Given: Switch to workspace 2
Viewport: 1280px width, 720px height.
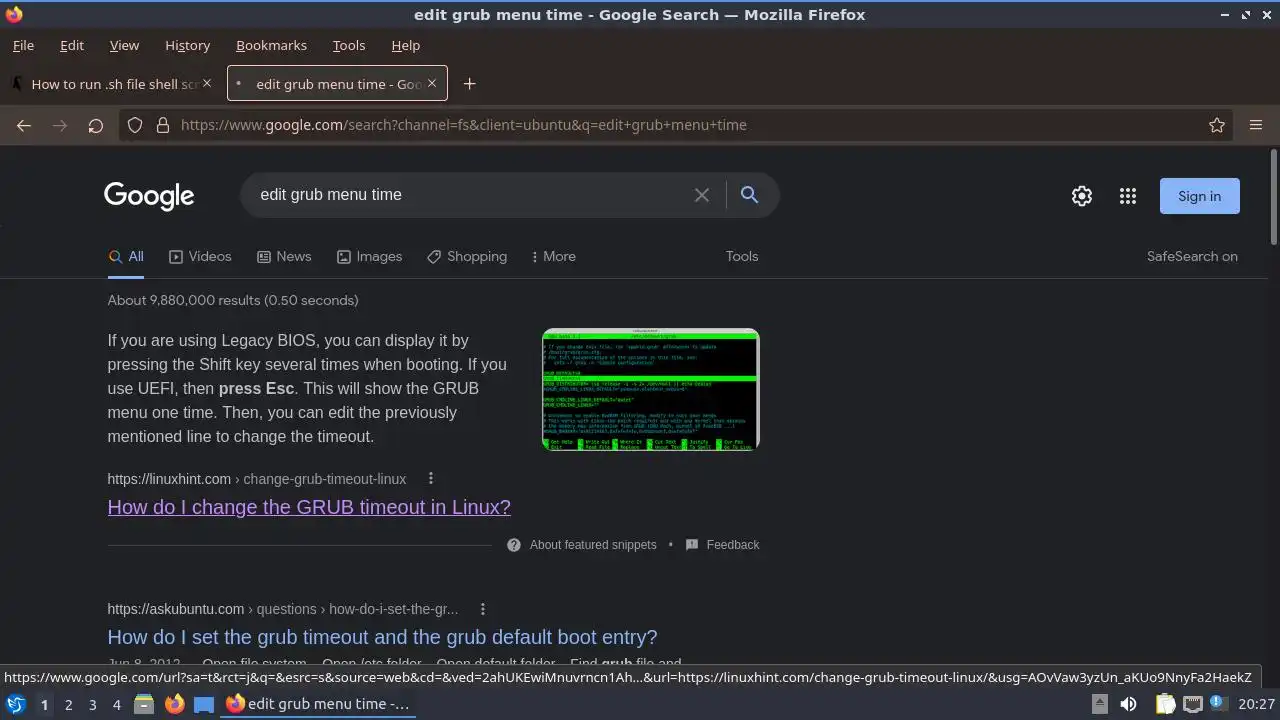Looking at the screenshot, I should (x=68, y=705).
